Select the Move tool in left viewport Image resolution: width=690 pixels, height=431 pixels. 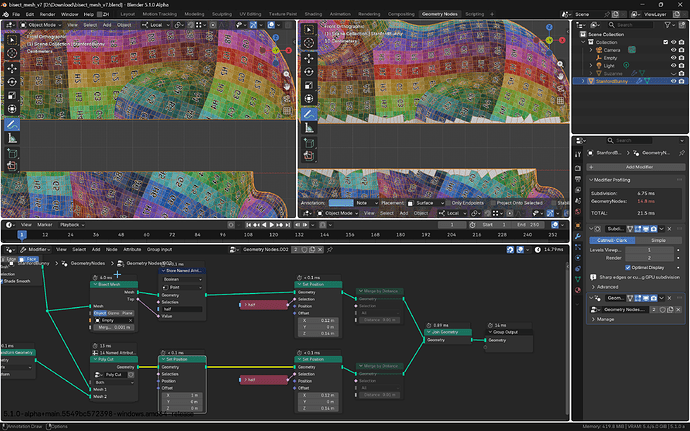tap(12, 68)
